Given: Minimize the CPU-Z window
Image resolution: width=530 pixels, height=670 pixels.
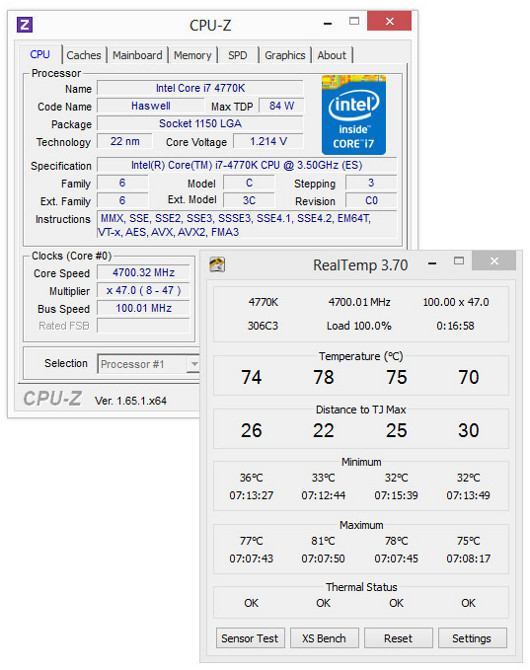Looking at the screenshot, I should [328, 24].
